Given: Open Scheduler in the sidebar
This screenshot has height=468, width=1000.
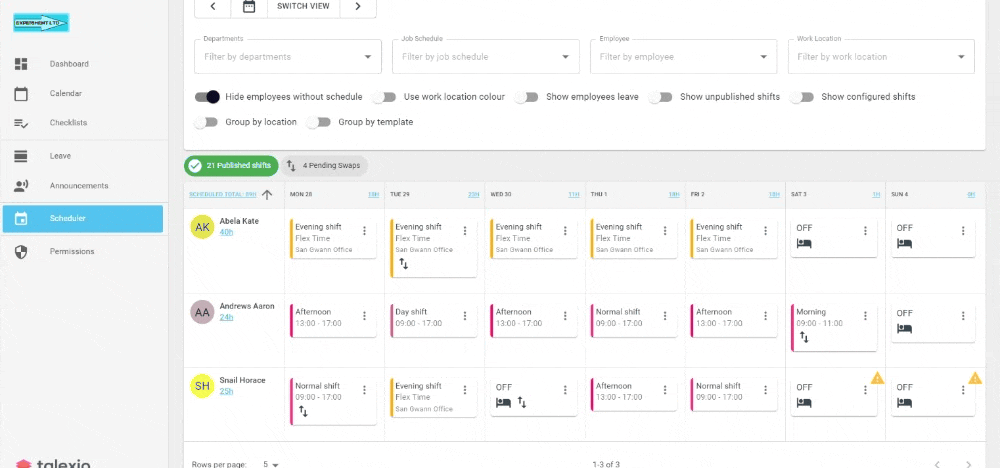Looking at the screenshot, I should [x=83, y=219].
